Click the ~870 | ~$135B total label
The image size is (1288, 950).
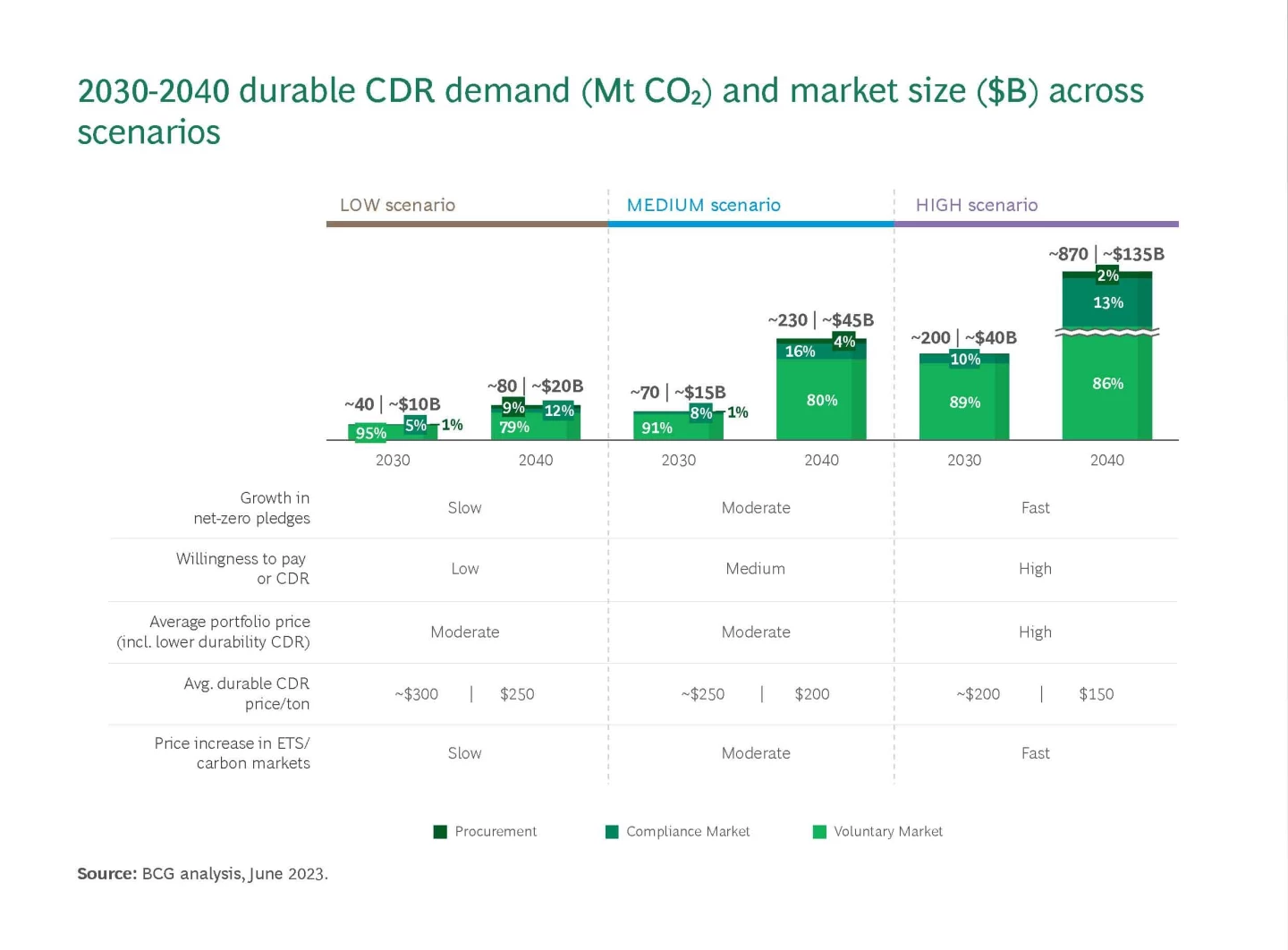(1106, 254)
